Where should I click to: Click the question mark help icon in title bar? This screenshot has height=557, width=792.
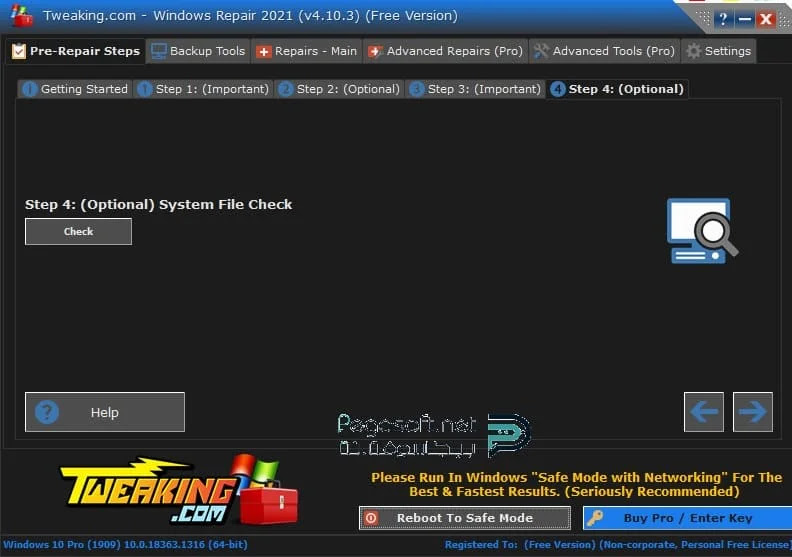(x=723, y=19)
